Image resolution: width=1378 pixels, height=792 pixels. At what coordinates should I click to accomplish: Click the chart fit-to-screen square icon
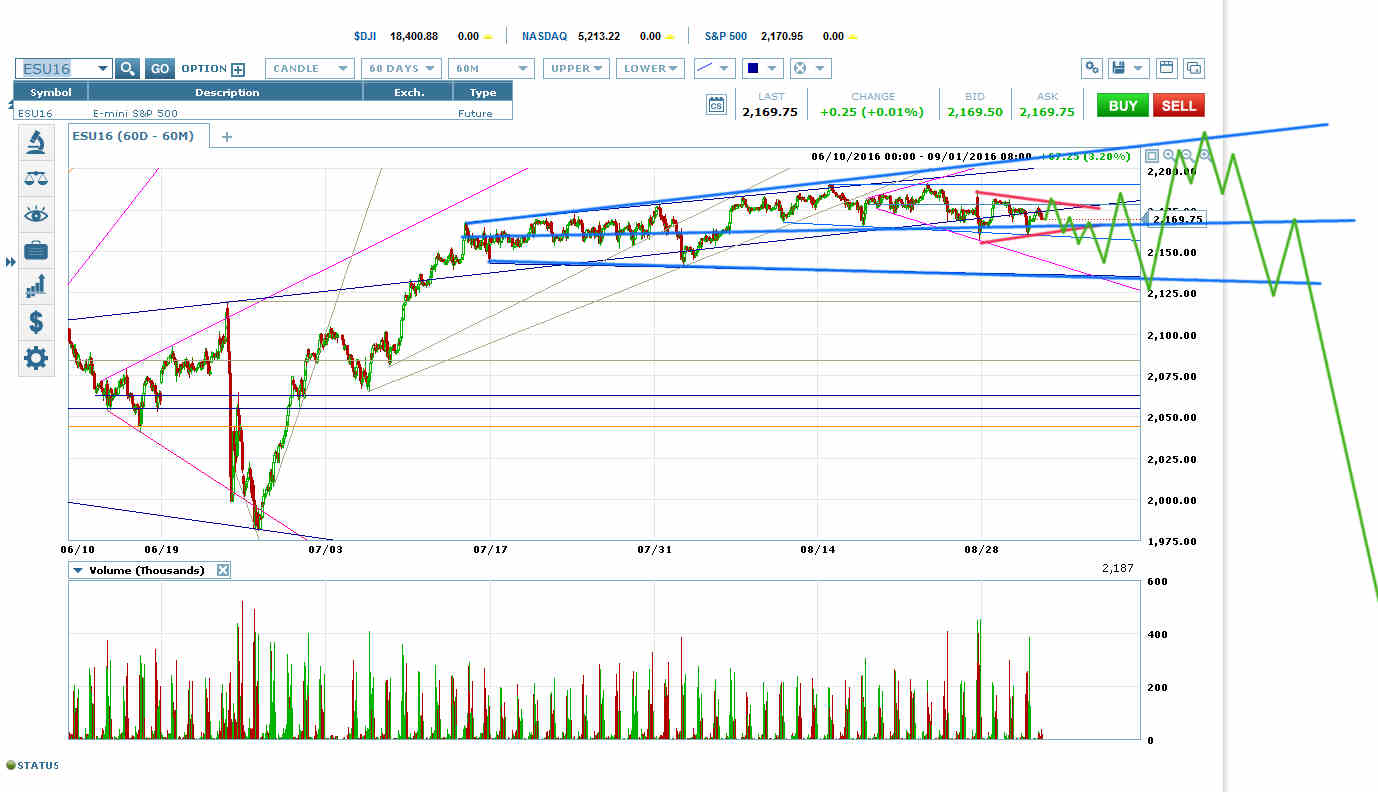click(x=1151, y=156)
